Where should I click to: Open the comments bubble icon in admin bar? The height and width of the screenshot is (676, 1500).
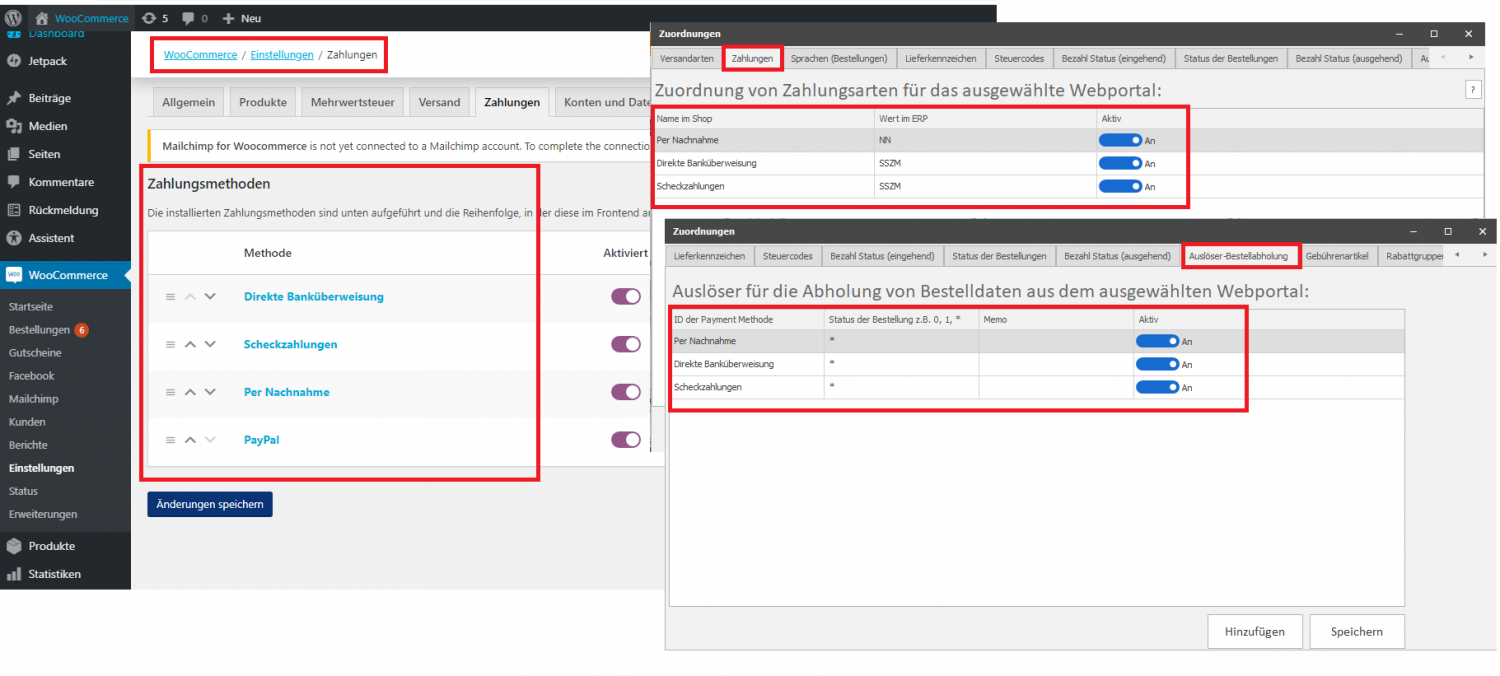coord(189,18)
